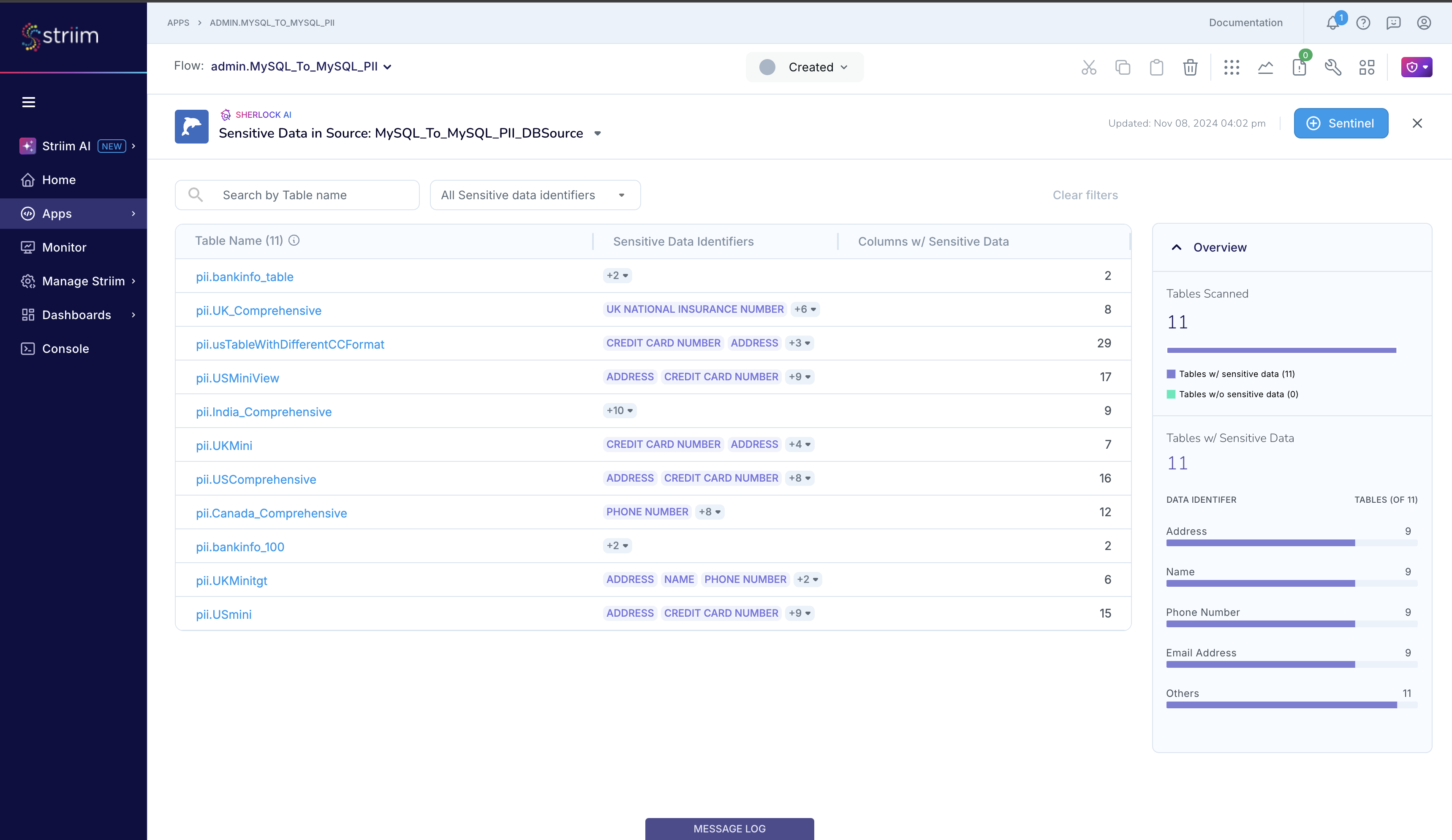This screenshot has height=840, width=1452.
Task: Click the Copy icon in the flow toolbar
Action: [1123, 67]
